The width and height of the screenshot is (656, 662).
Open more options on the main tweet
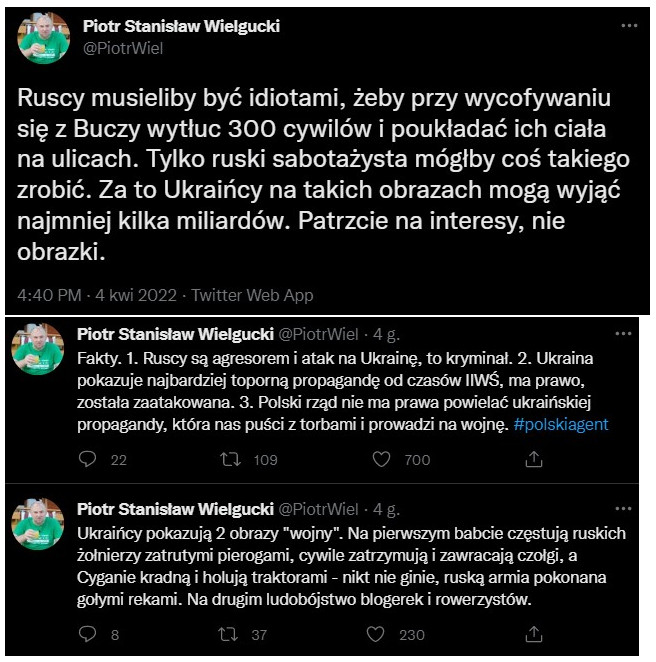click(629, 26)
